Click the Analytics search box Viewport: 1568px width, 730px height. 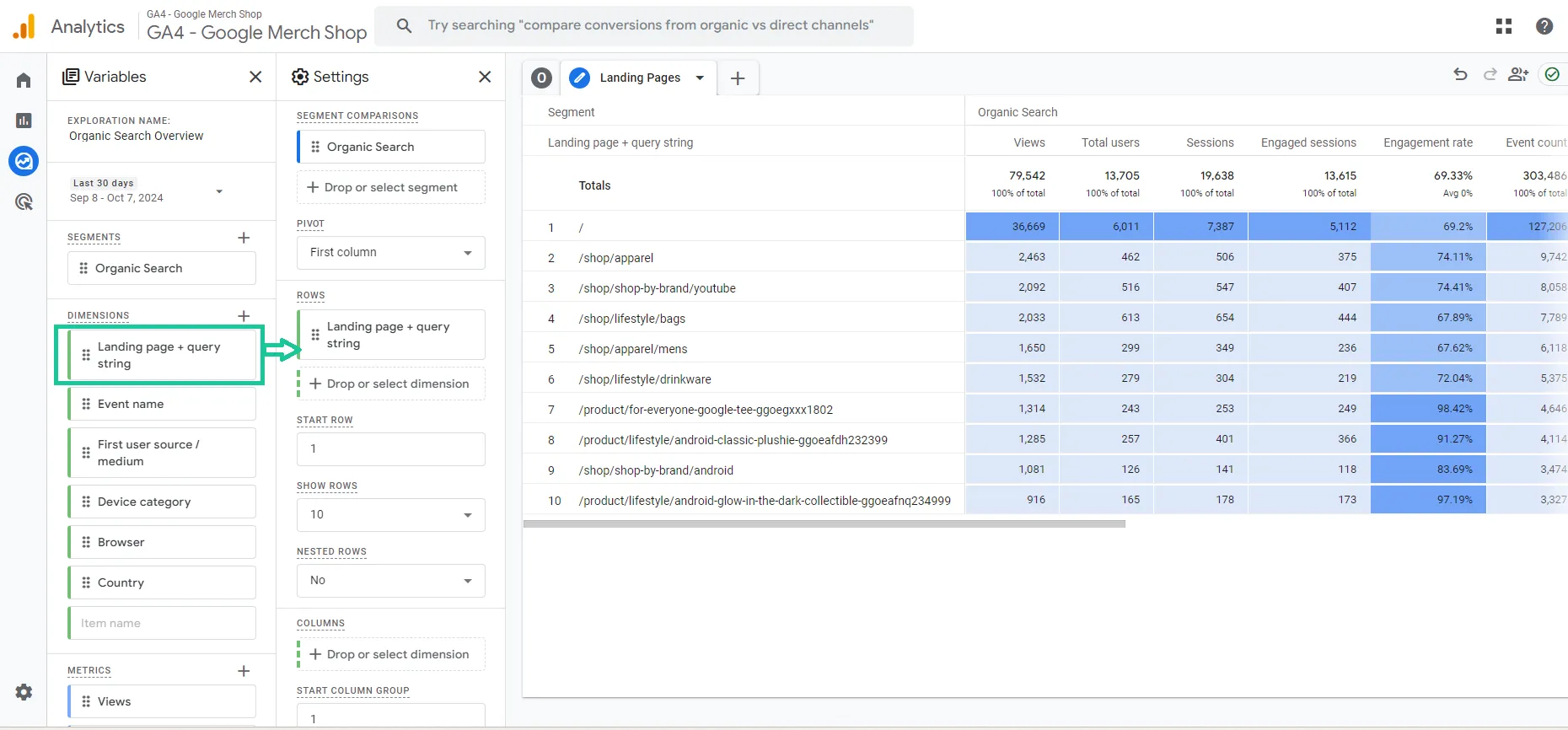644,25
